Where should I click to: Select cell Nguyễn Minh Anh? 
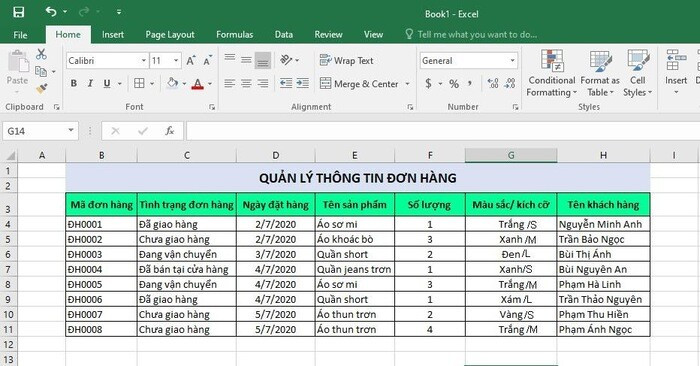(603, 224)
